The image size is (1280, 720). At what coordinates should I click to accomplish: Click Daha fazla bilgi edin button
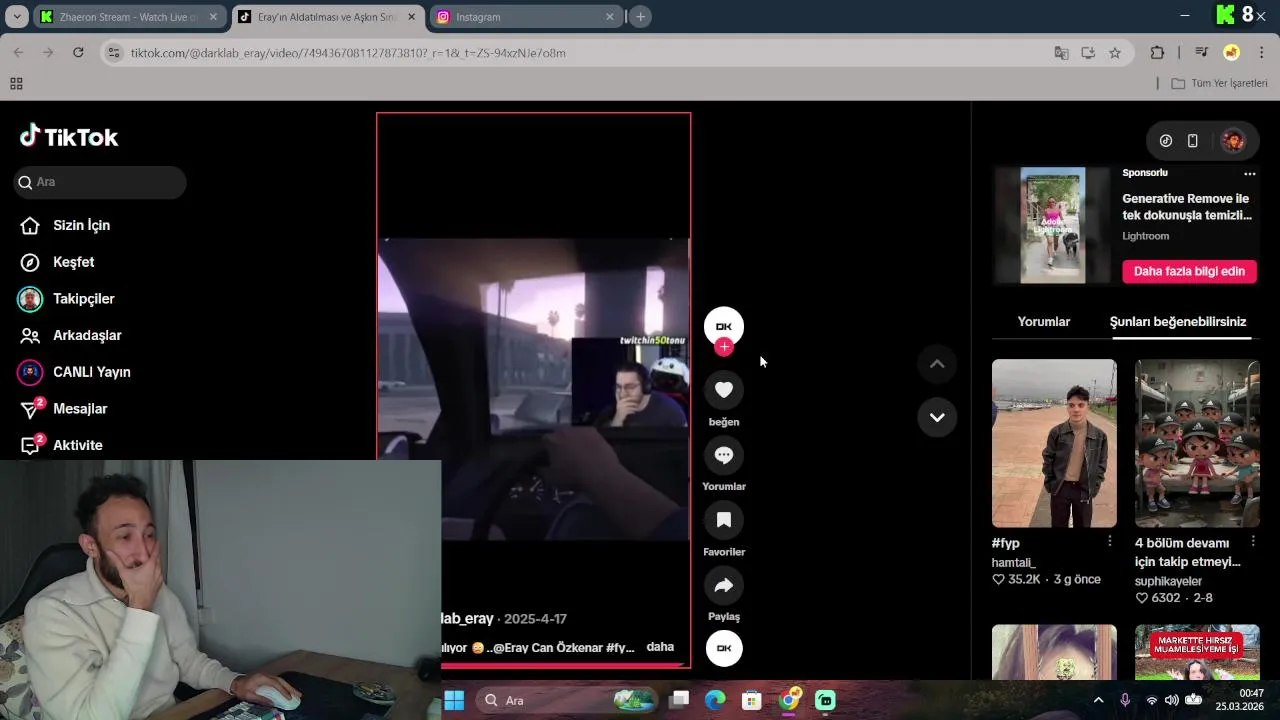click(1189, 271)
